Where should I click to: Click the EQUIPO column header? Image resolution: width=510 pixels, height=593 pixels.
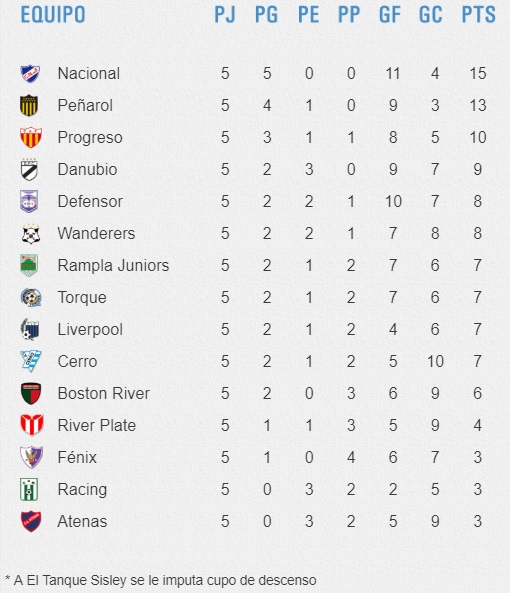coord(53,14)
